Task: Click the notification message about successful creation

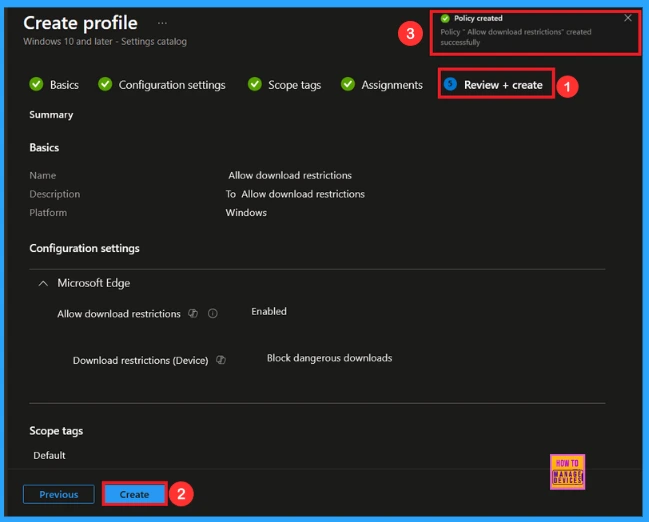Action: (x=516, y=37)
